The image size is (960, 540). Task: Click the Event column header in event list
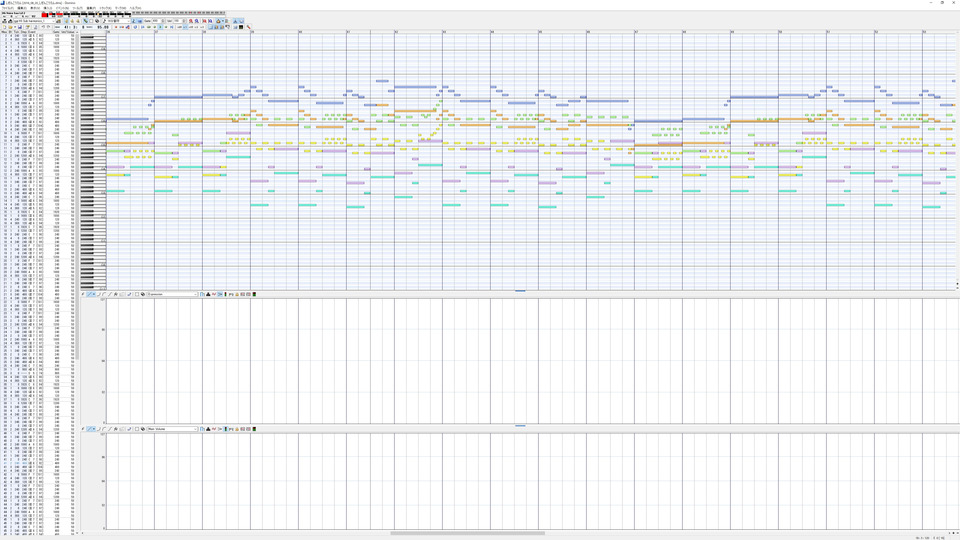coord(33,32)
